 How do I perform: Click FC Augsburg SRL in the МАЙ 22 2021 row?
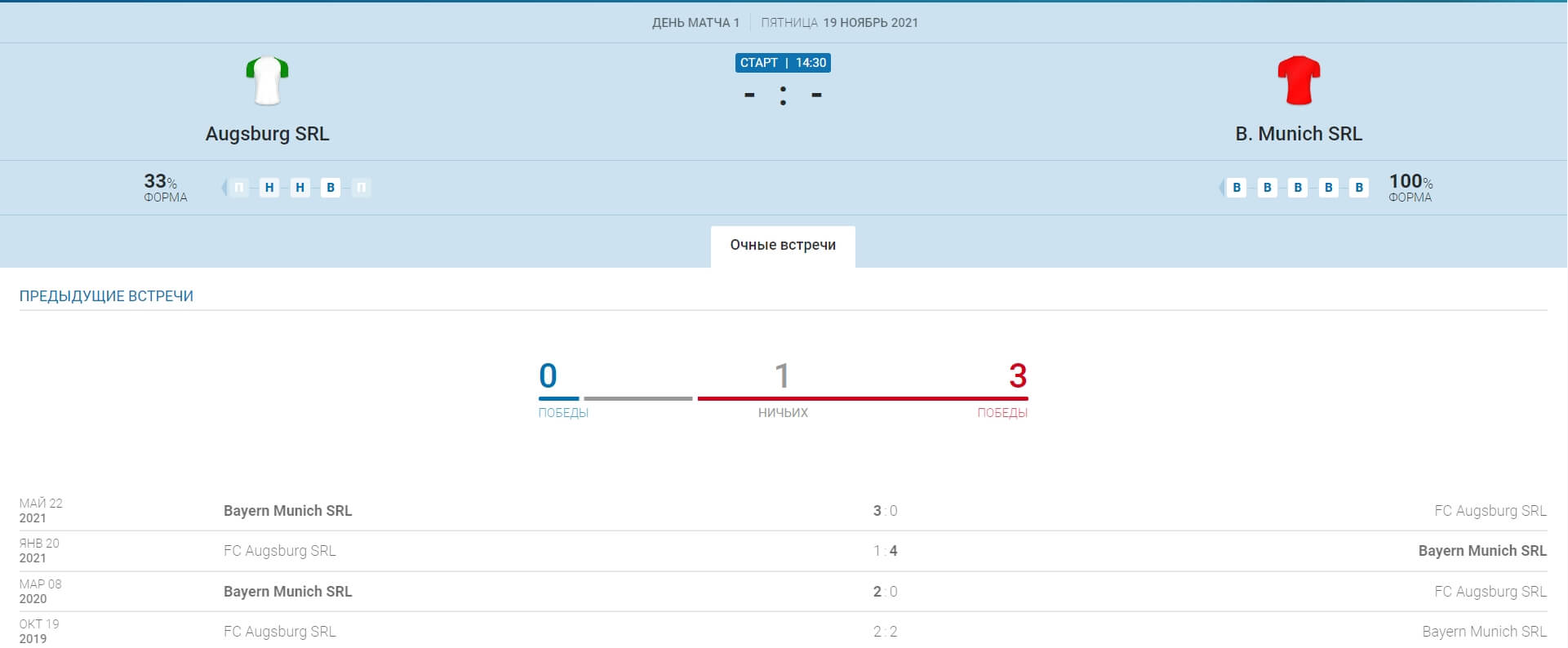(x=1490, y=511)
